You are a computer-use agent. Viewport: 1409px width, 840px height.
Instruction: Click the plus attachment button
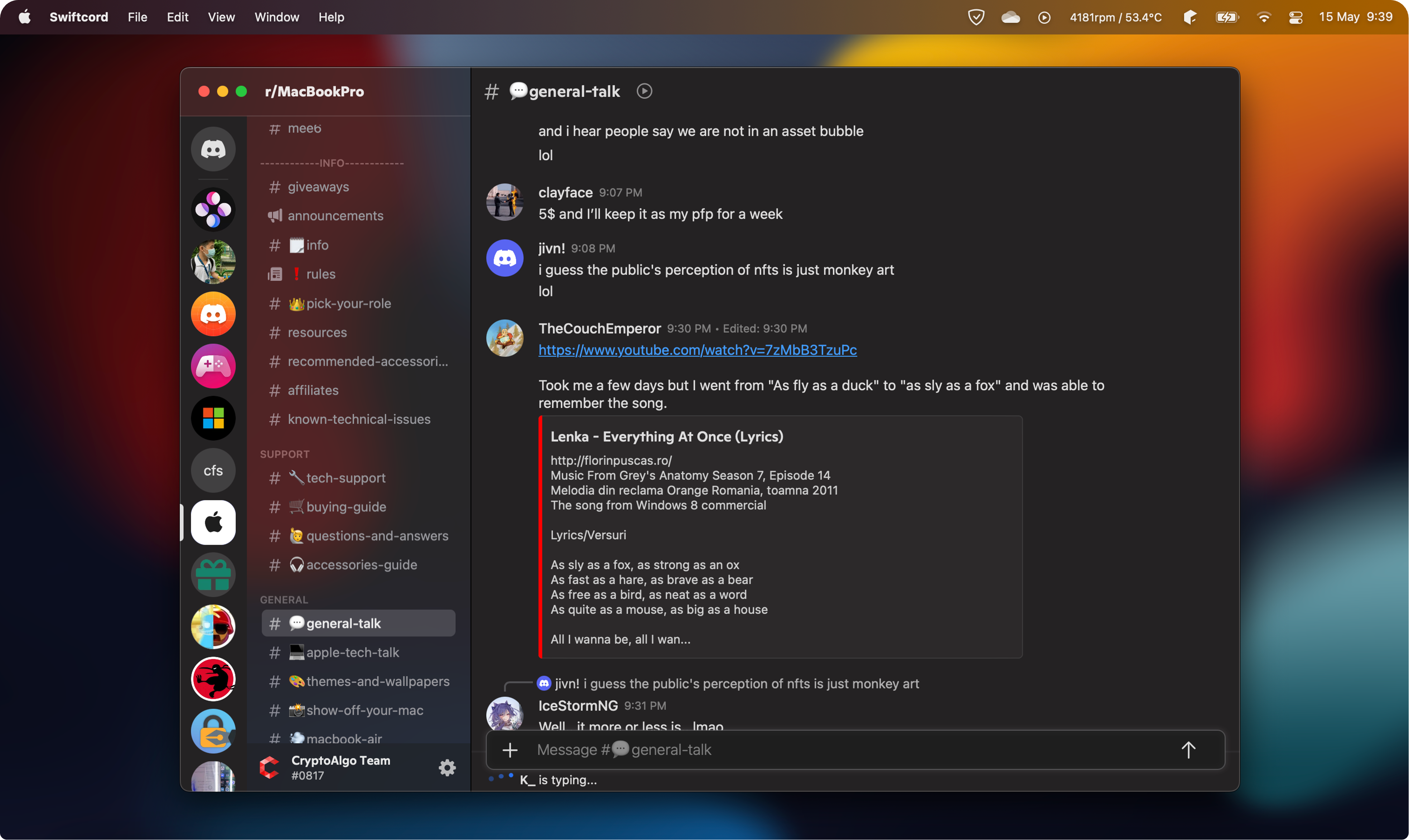click(510, 750)
